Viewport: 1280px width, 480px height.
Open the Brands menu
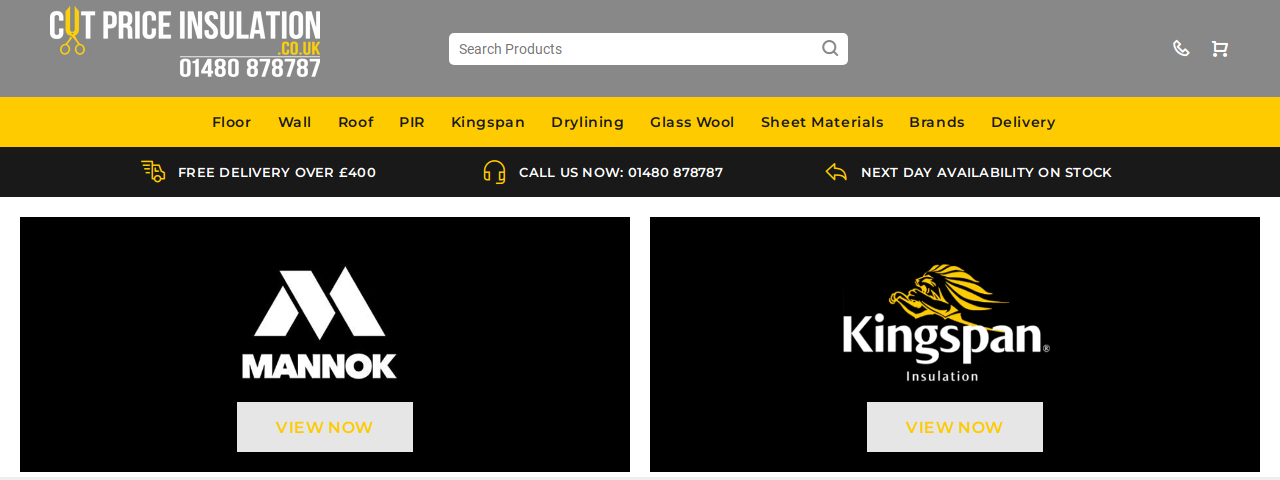(937, 122)
